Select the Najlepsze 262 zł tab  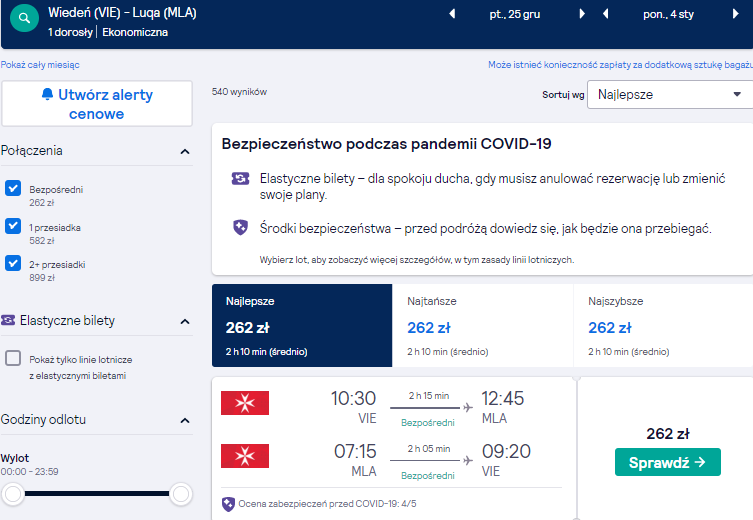click(x=302, y=326)
